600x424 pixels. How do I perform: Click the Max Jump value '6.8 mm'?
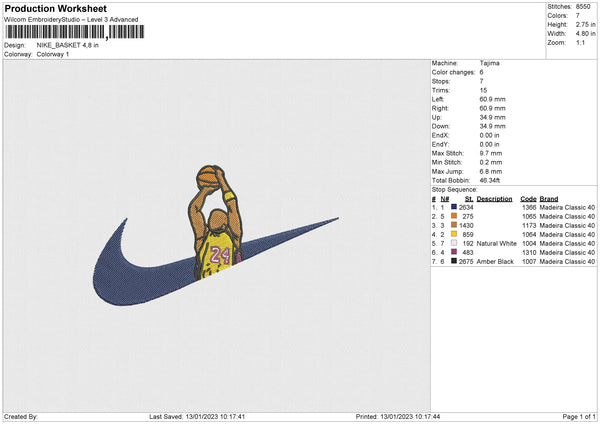click(x=491, y=171)
